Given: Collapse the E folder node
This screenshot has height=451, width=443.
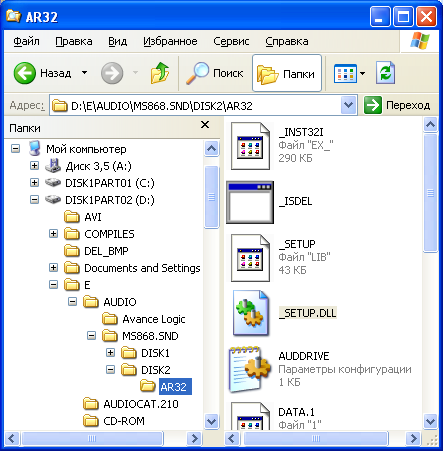Looking at the screenshot, I should [53, 285].
